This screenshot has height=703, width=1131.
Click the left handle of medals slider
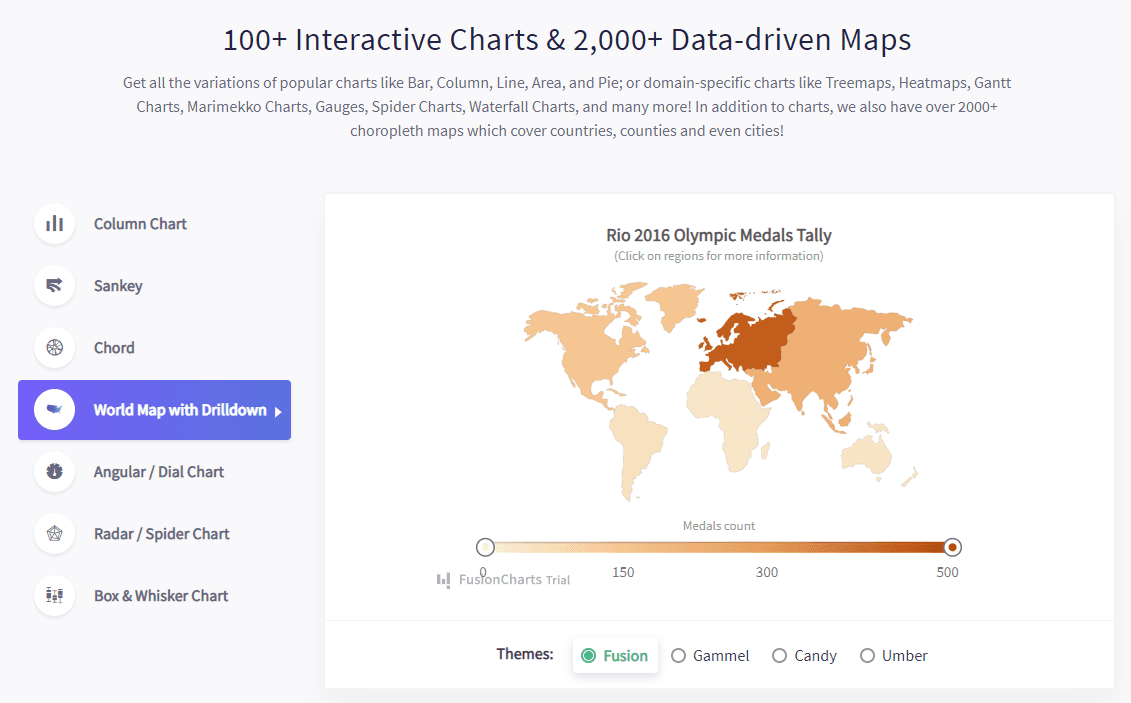coord(485,547)
